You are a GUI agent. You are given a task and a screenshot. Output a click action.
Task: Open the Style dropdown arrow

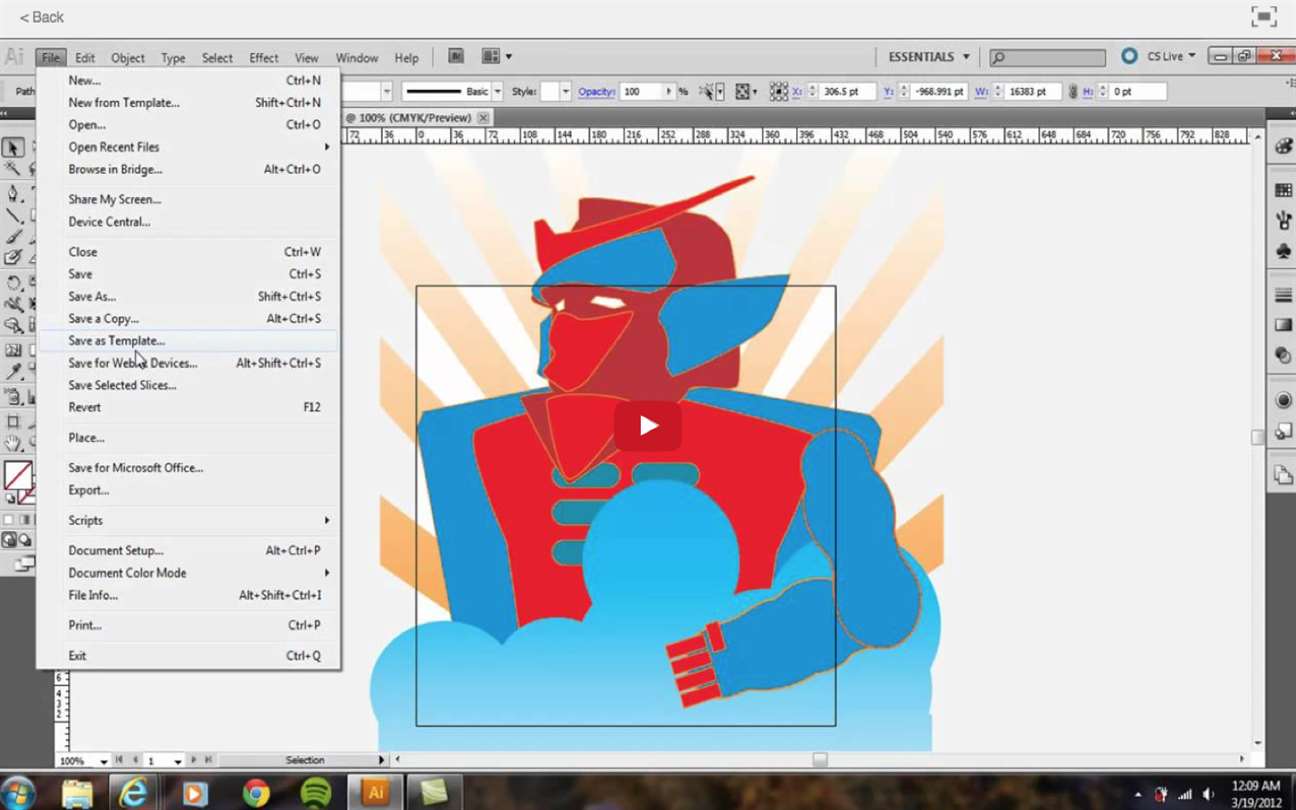[565, 91]
